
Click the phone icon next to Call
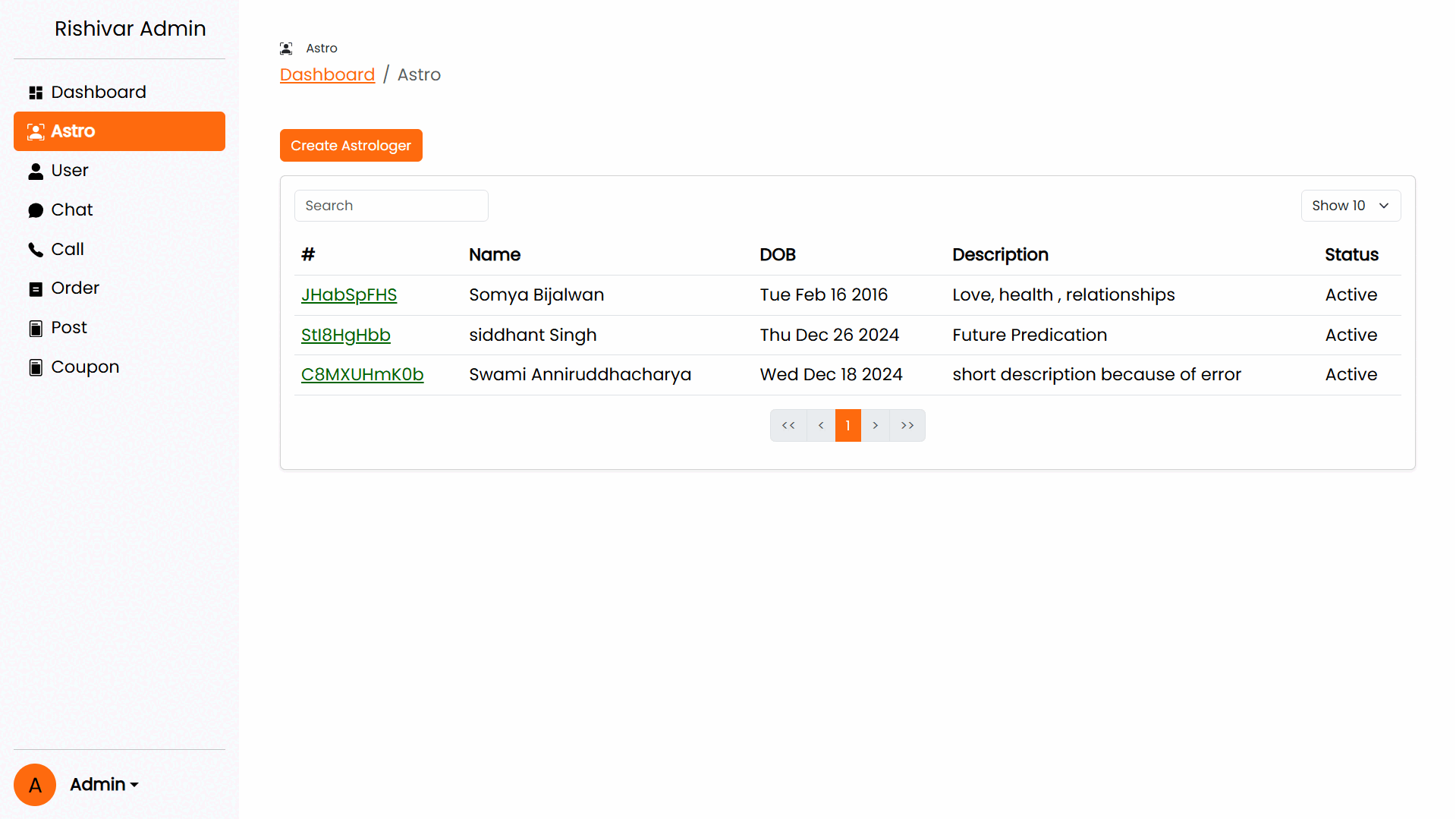coord(35,249)
